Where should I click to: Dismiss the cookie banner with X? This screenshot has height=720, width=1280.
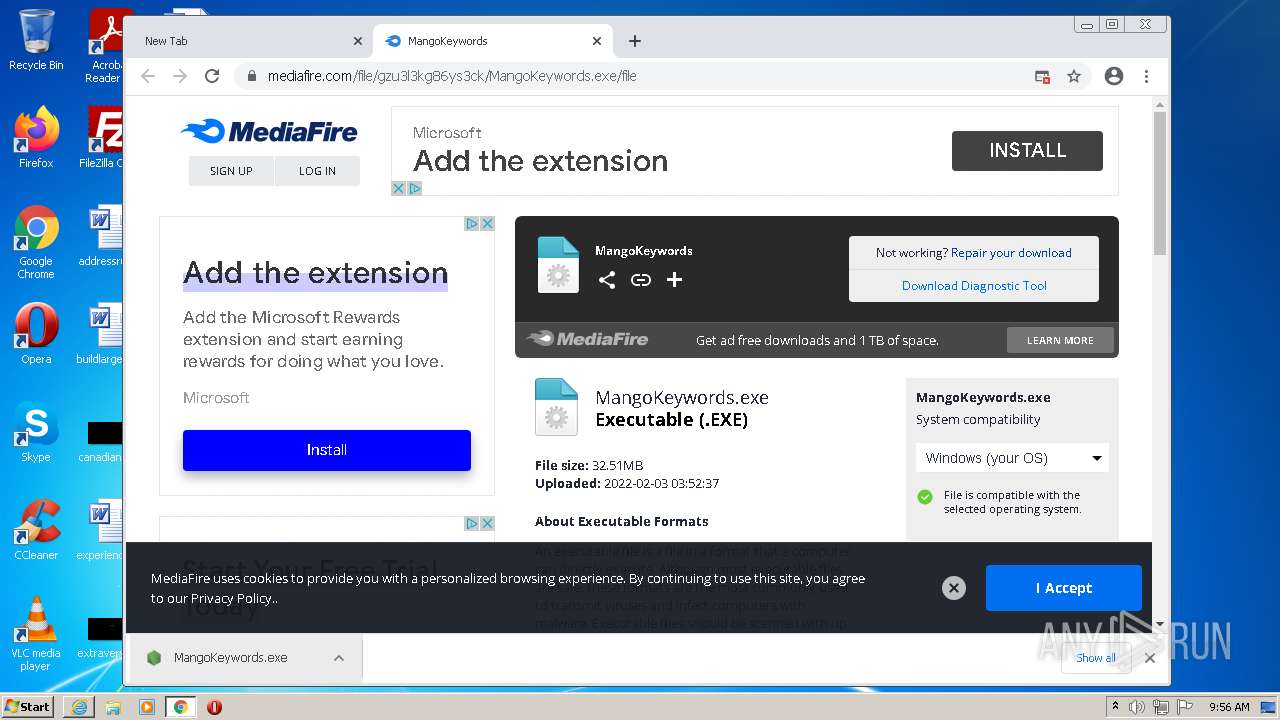[954, 588]
